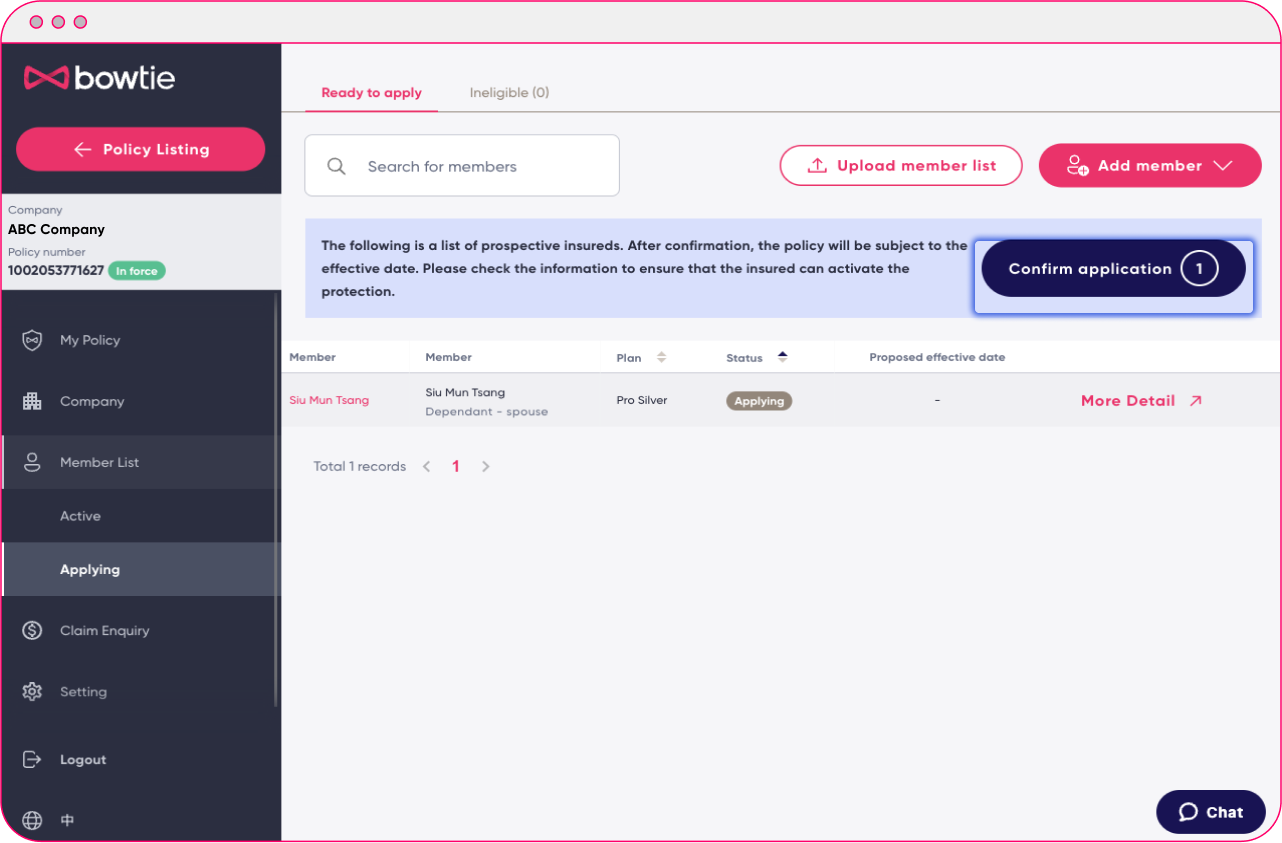Click policy number 1002053771627
This screenshot has width=1282, height=843.
[x=56, y=270]
